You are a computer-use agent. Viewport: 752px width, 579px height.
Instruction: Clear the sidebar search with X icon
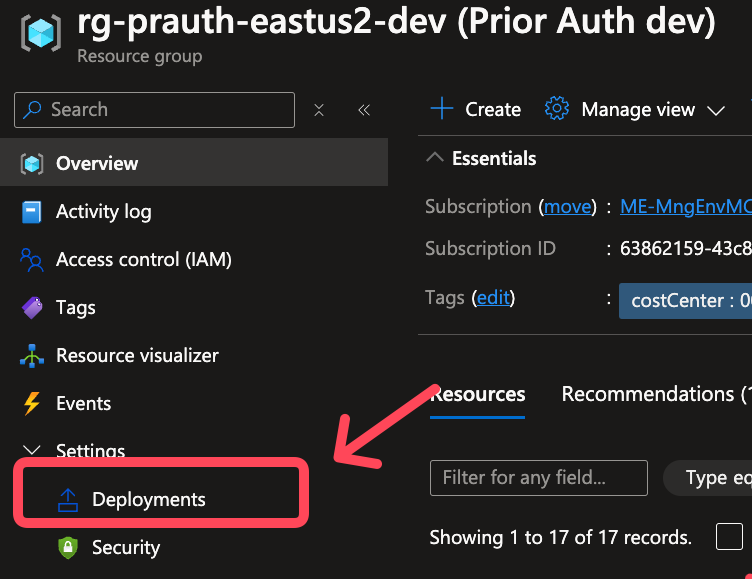pos(319,110)
